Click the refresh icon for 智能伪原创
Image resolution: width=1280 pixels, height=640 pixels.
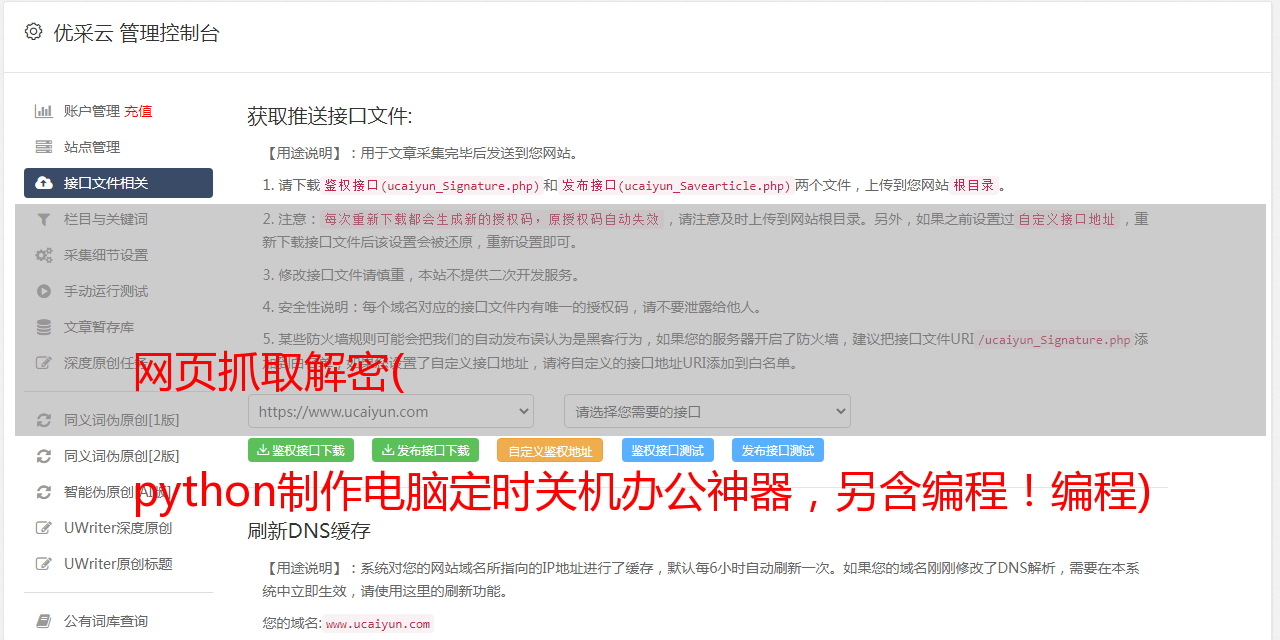(x=44, y=492)
